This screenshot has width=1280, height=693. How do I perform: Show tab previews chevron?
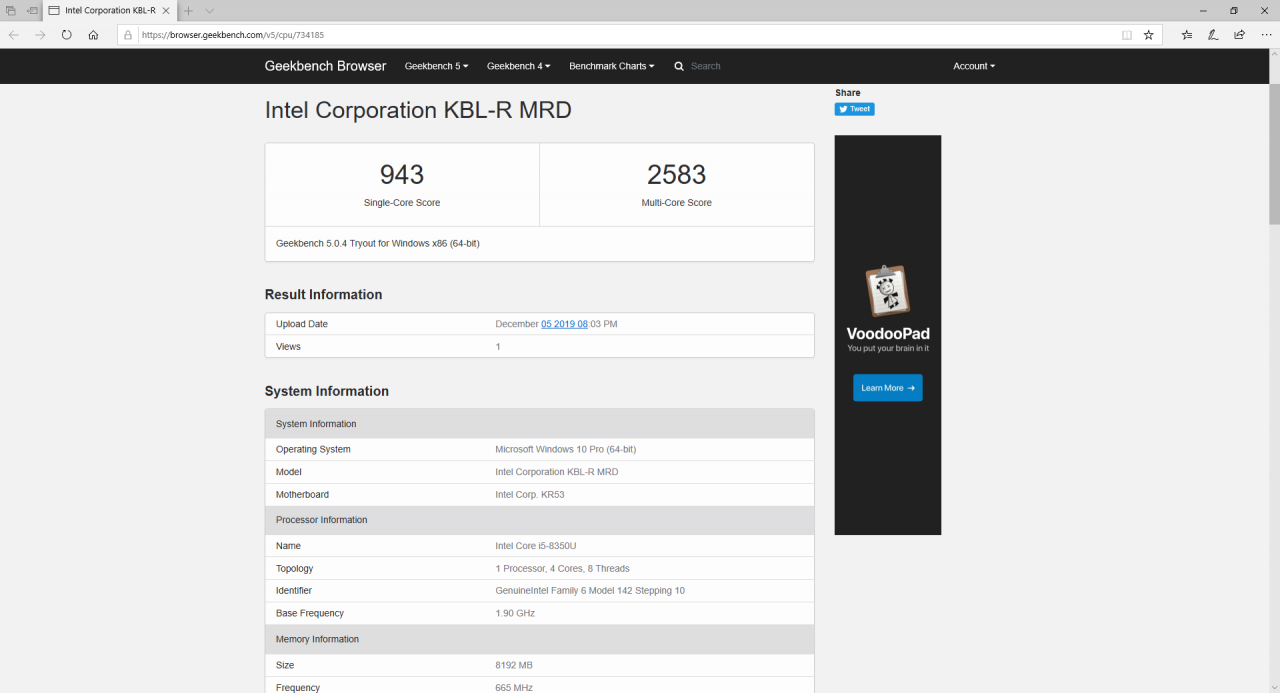point(209,10)
